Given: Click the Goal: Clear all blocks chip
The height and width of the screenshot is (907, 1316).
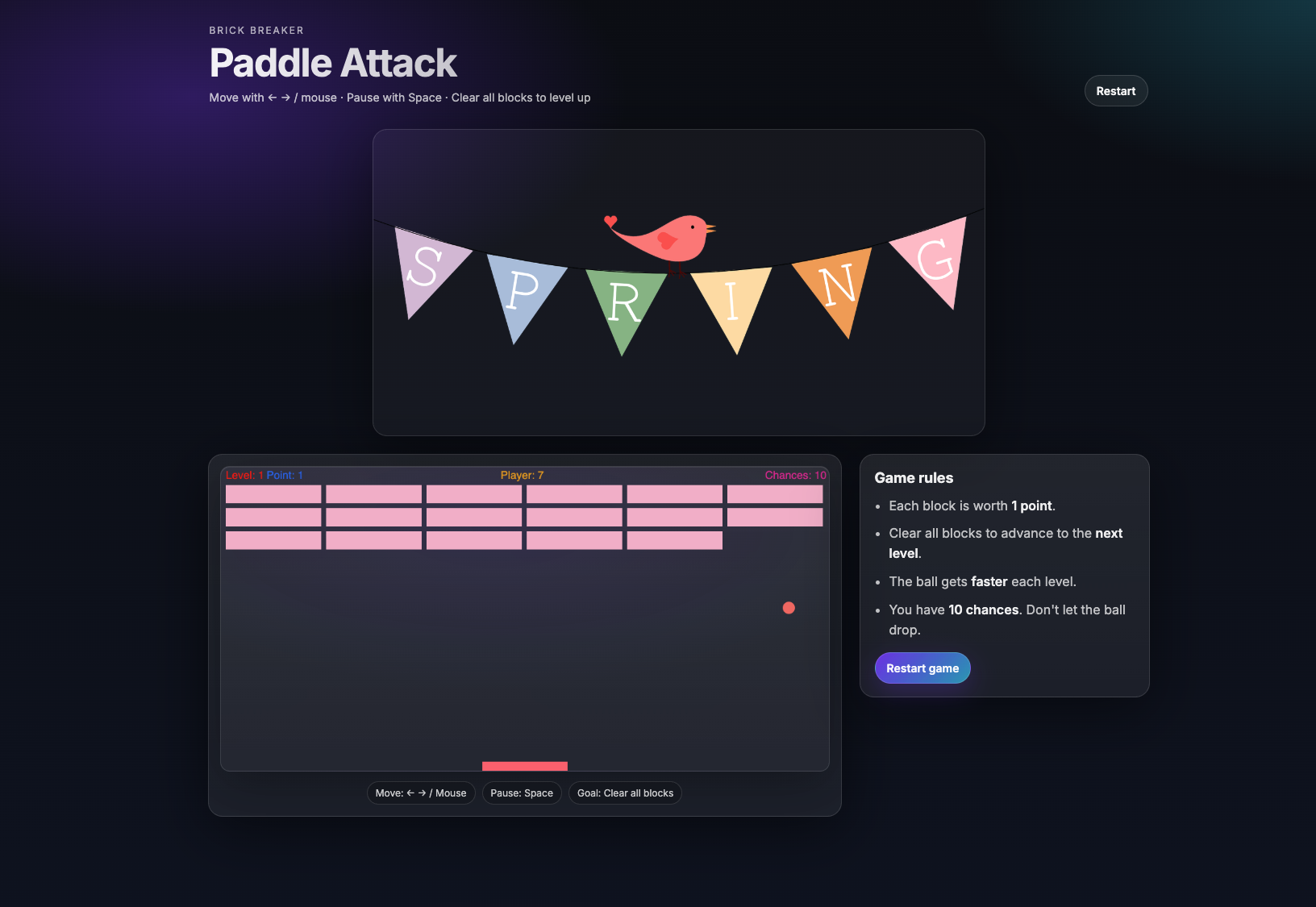Looking at the screenshot, I should (625, 793).
